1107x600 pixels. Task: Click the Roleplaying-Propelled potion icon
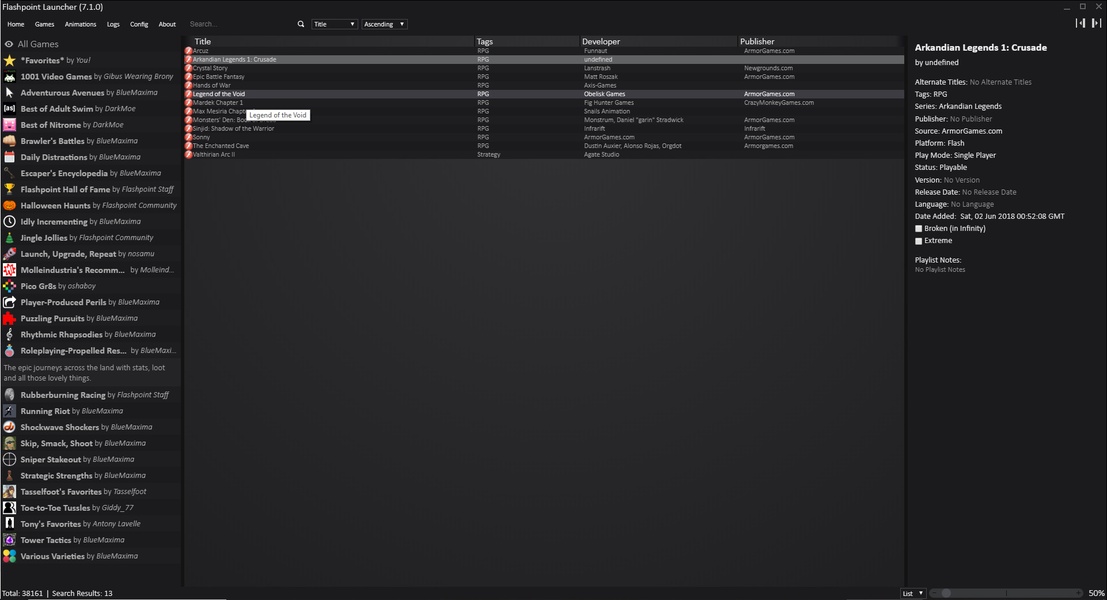9,351
